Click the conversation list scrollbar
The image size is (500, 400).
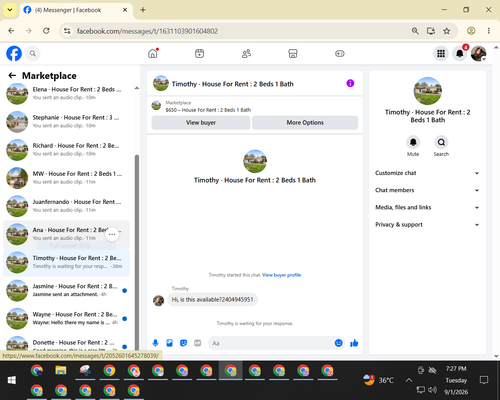[x=137, y=252]
